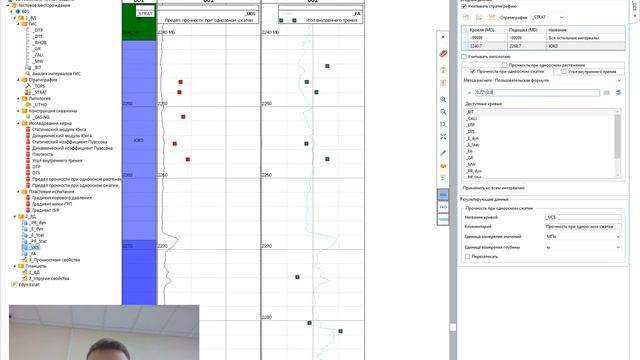Open 2_Упругие свойства plot under Планшеты
The width and height of the screenshot is (640, 360).
click(x=49, y=278)
